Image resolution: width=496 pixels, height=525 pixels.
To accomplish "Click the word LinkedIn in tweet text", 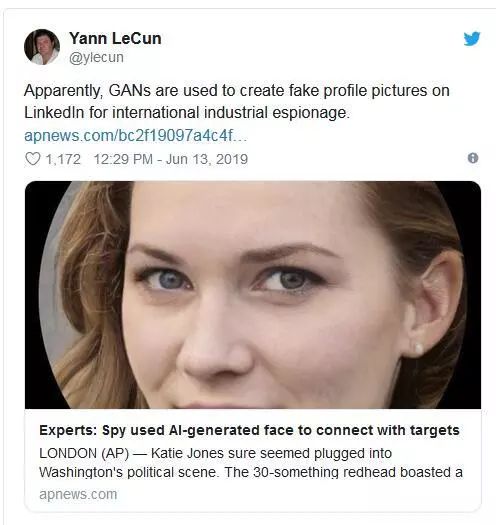I will point(54,112).
